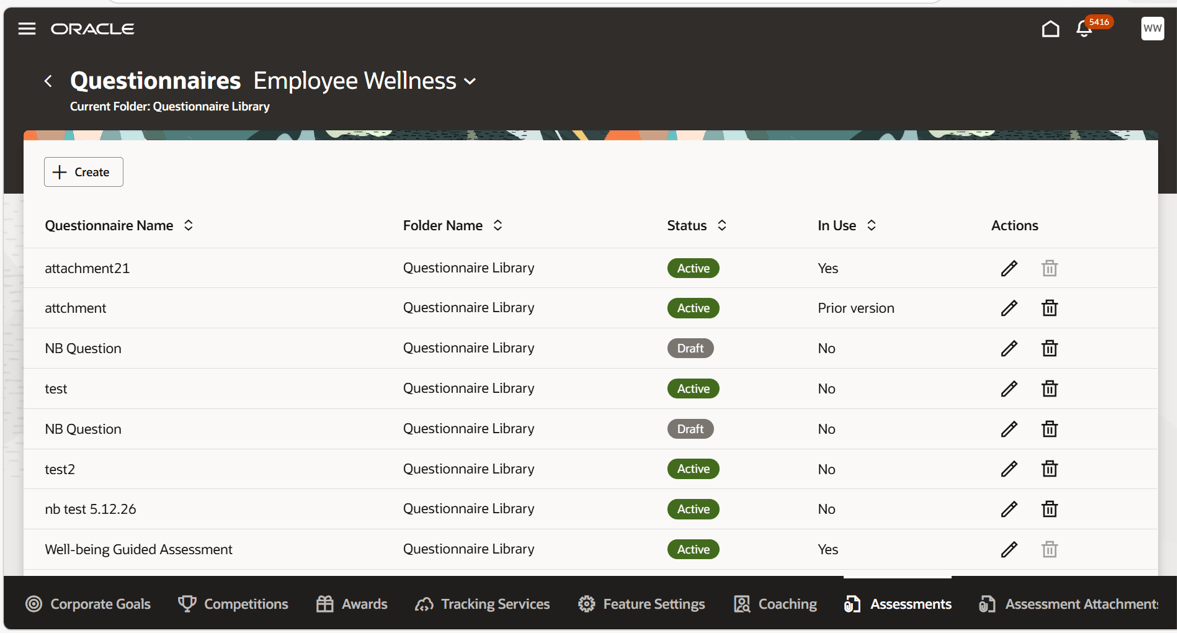The width and height of the screenshot is (1177, 635).
Task: Open the hamburger navigation menu
Action: 27,29
